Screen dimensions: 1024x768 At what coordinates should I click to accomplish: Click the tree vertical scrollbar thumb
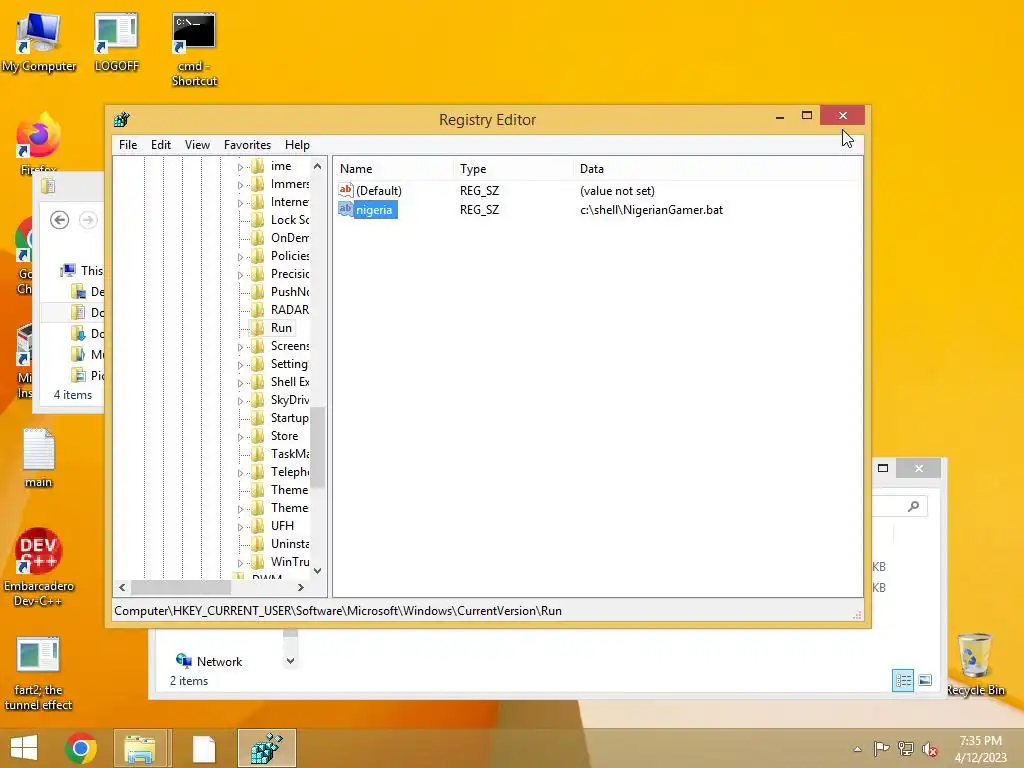click(x=317, y=447)
